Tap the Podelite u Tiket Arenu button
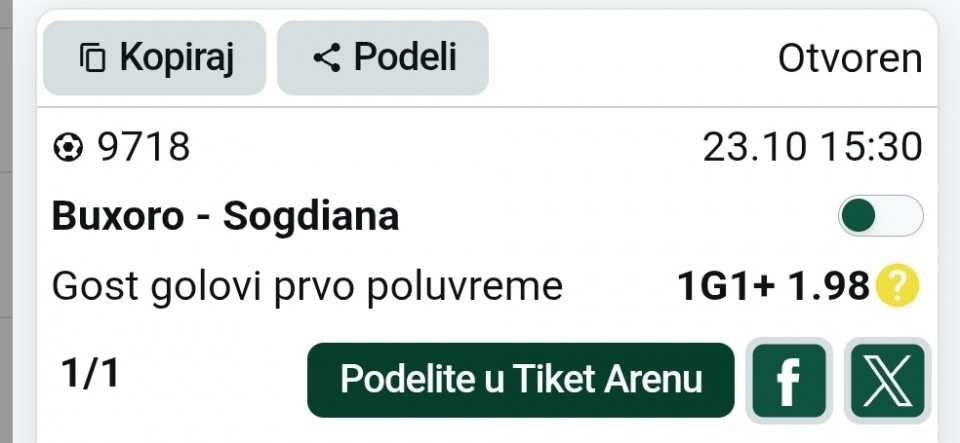 521,380
